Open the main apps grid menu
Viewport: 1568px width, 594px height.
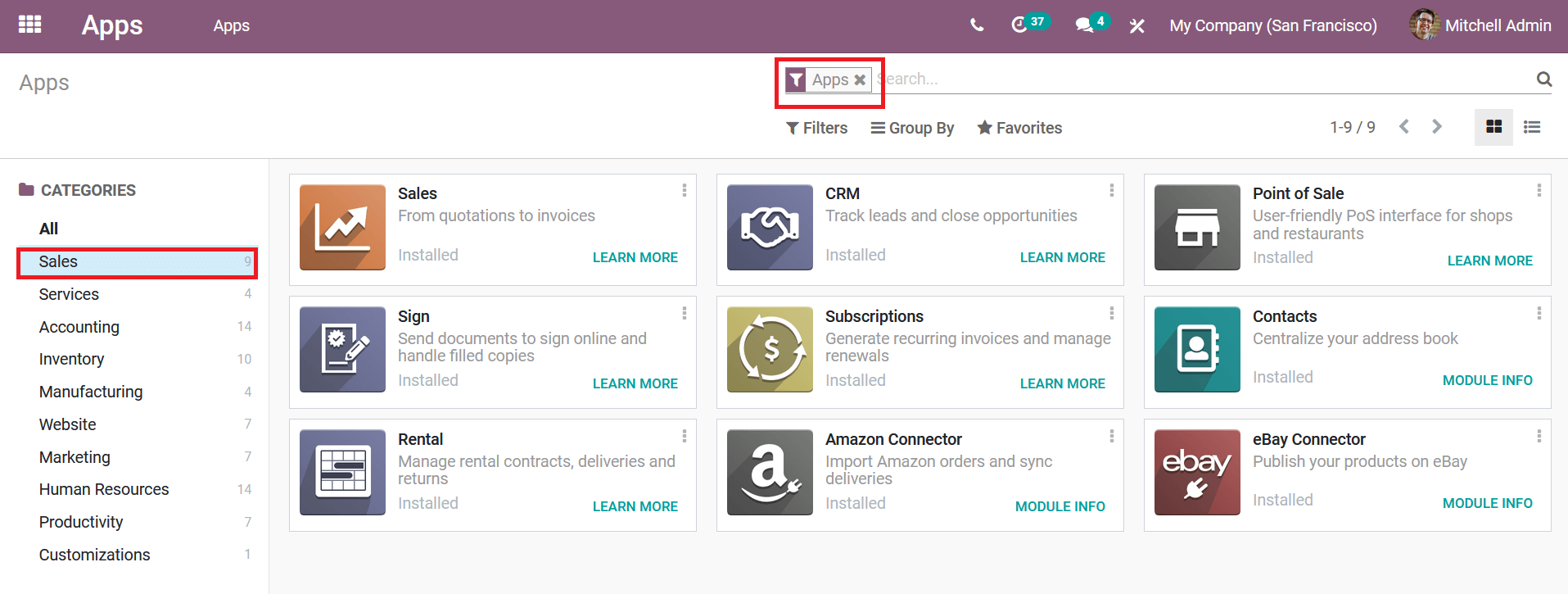click(29, 25)
